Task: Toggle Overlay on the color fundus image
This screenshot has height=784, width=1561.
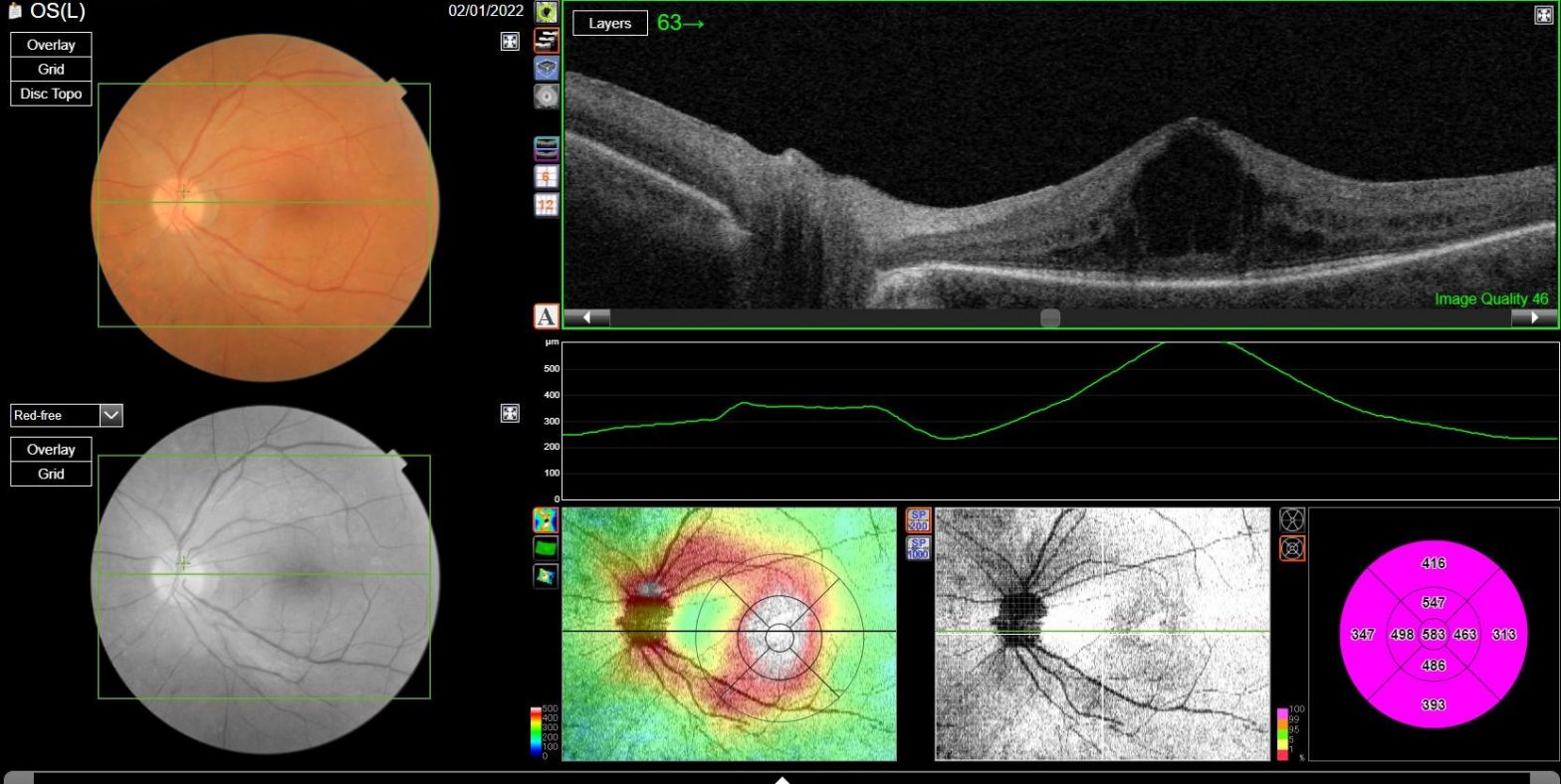Action: (x=51, y=45)
